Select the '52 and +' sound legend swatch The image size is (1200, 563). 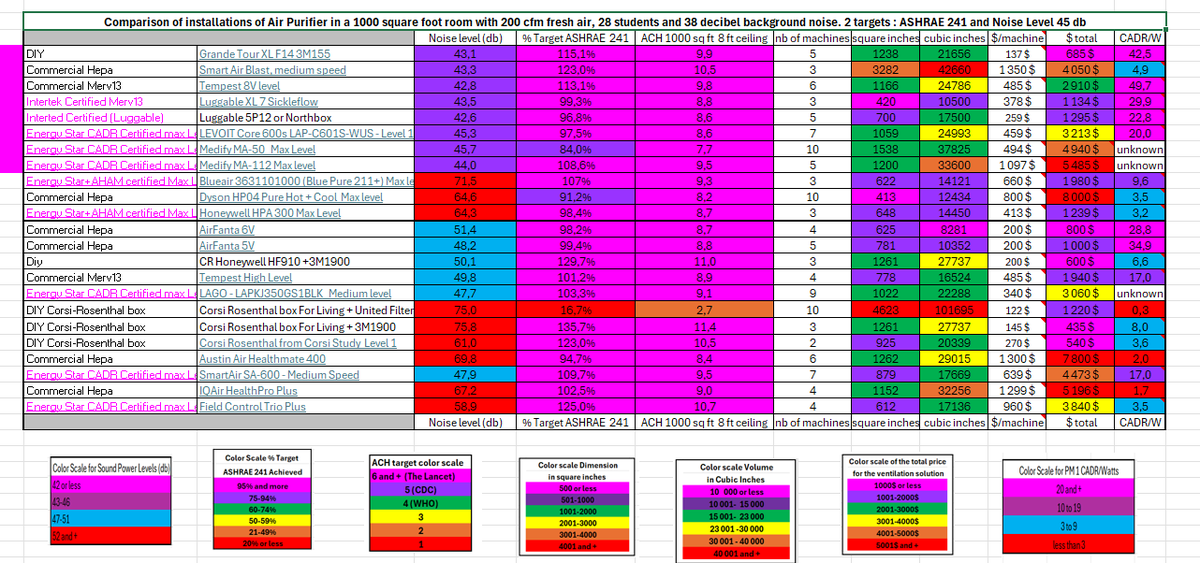tap(111, 538)
